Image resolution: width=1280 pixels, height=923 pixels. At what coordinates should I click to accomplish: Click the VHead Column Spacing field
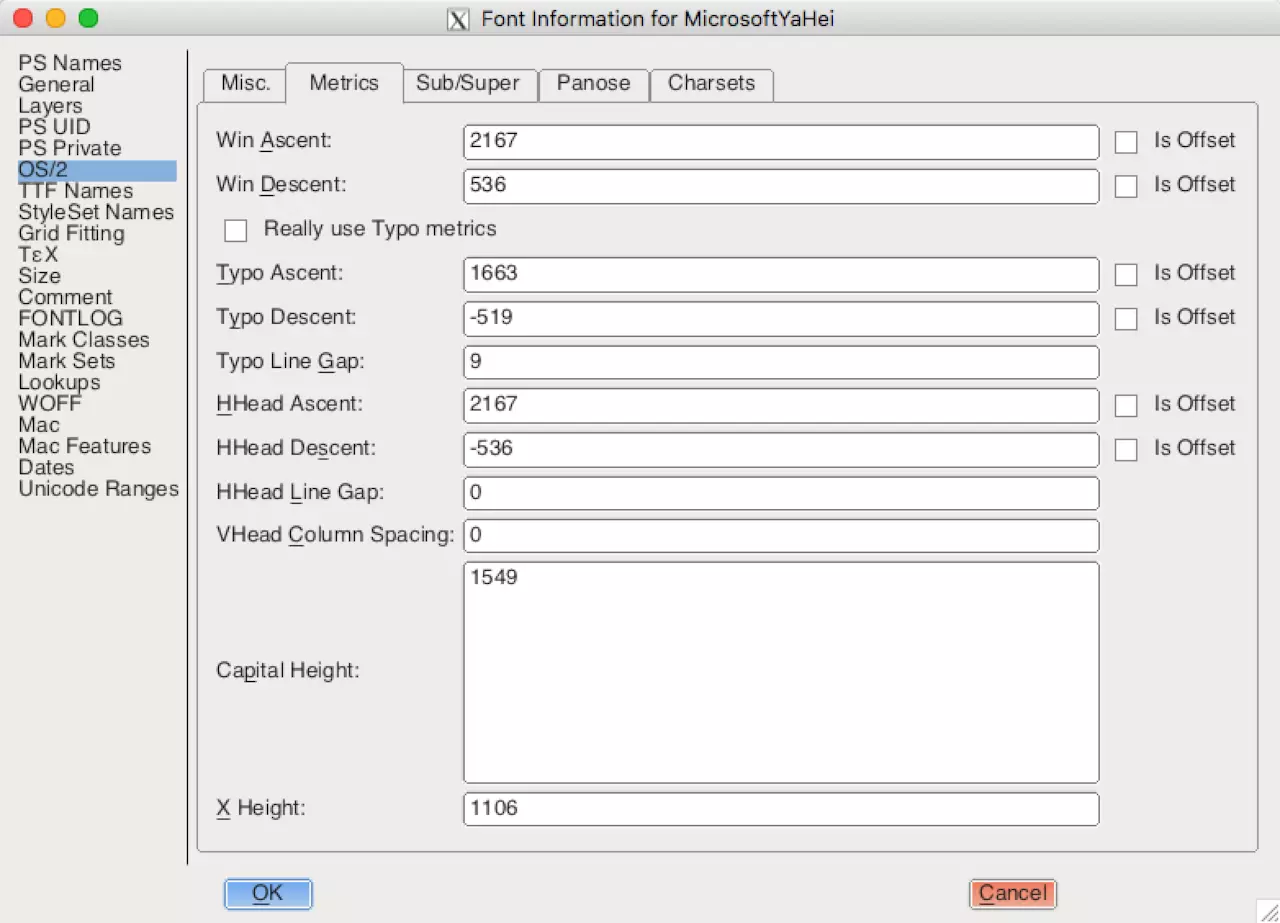781,536
